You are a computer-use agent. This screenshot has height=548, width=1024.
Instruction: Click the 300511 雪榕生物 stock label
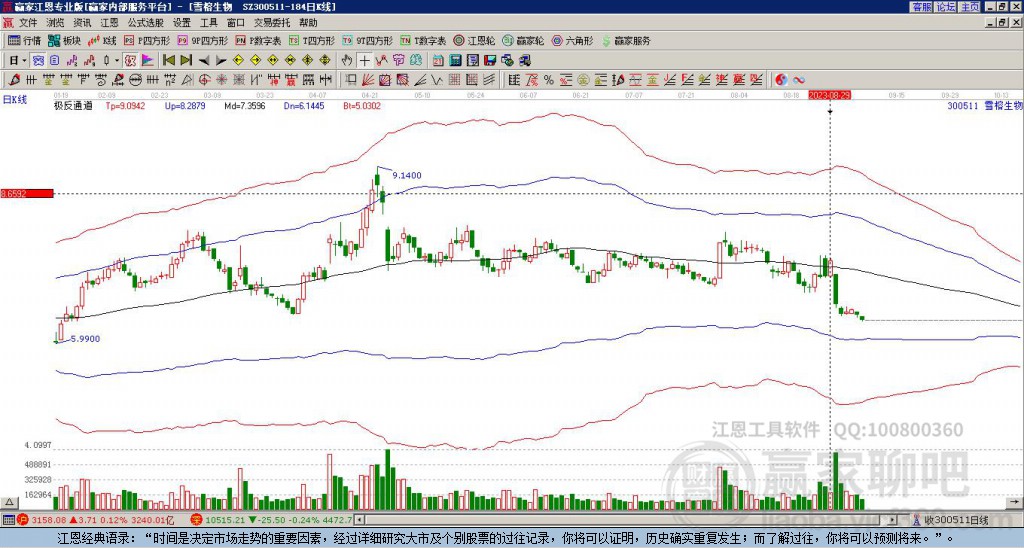tap(984, 105)
